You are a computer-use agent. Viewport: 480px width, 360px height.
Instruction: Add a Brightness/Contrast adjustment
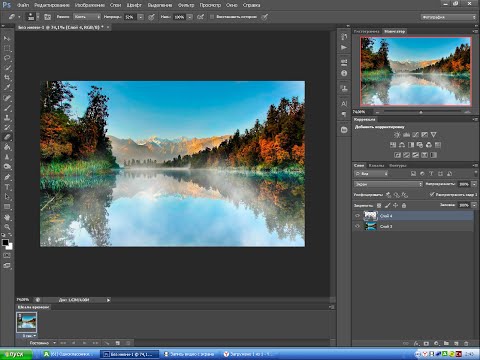tap(397, 135)
